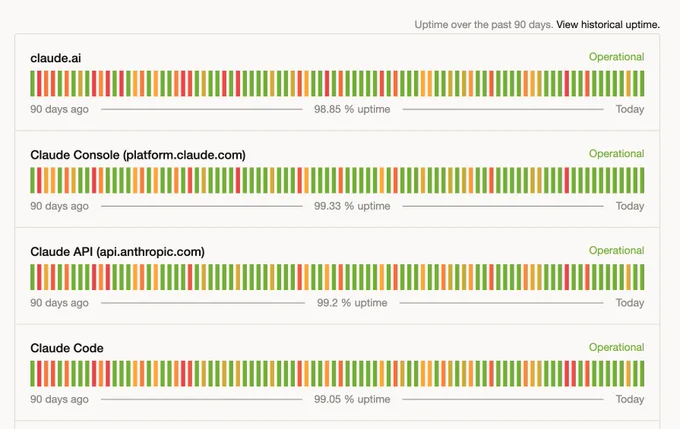Click the 'Today' label under Claude Code
This screenshot has height=429, width=680.
pyautogui.click(x=630, y=399)
